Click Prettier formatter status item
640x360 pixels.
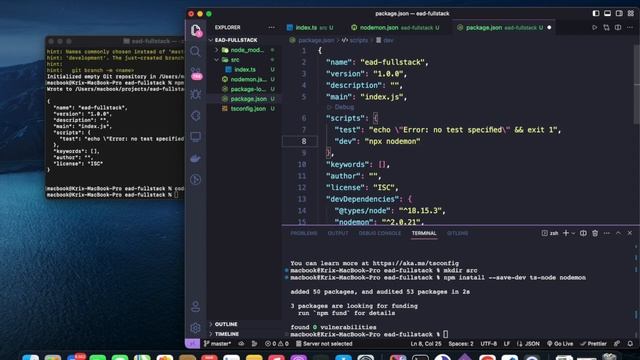(x=593, y=344)
